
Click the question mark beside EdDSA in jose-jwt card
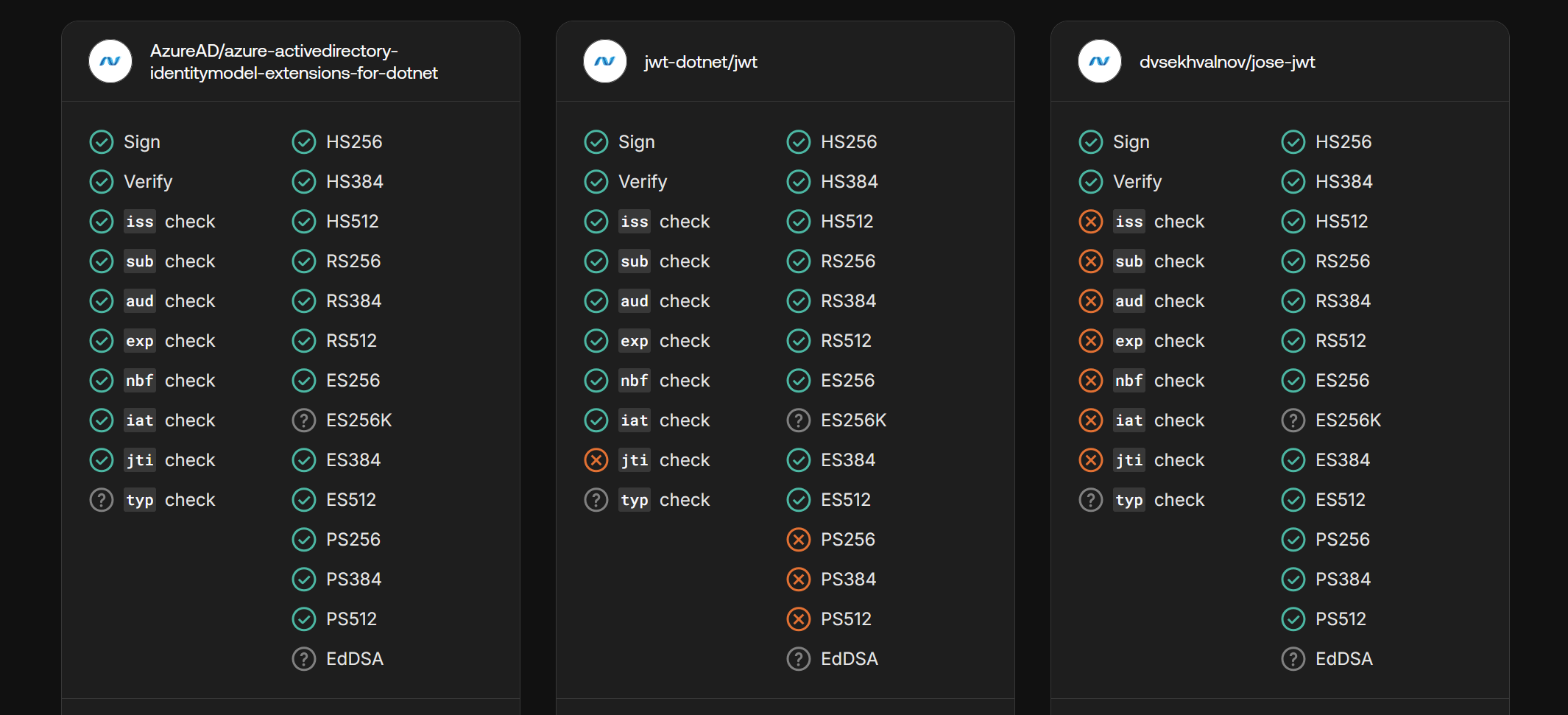[x=1293, y=658]
